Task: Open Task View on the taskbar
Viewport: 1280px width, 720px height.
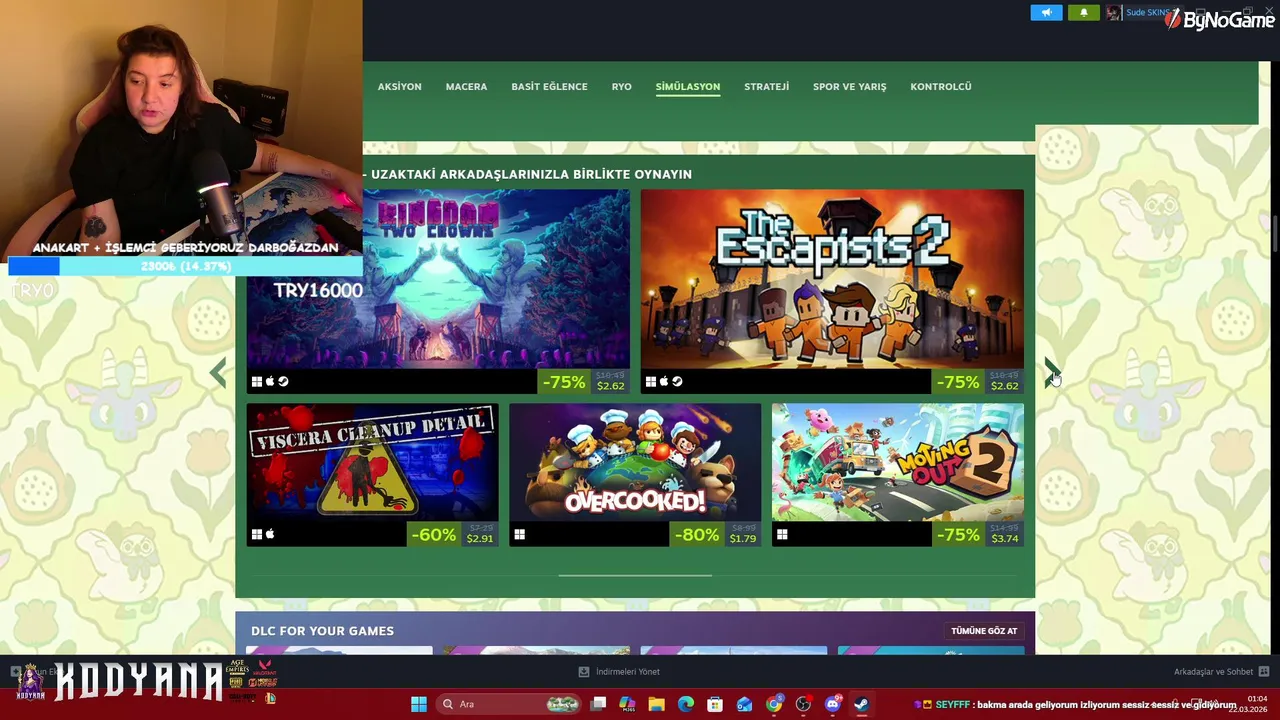Action: pyautogui.click(x=598, y=704)
